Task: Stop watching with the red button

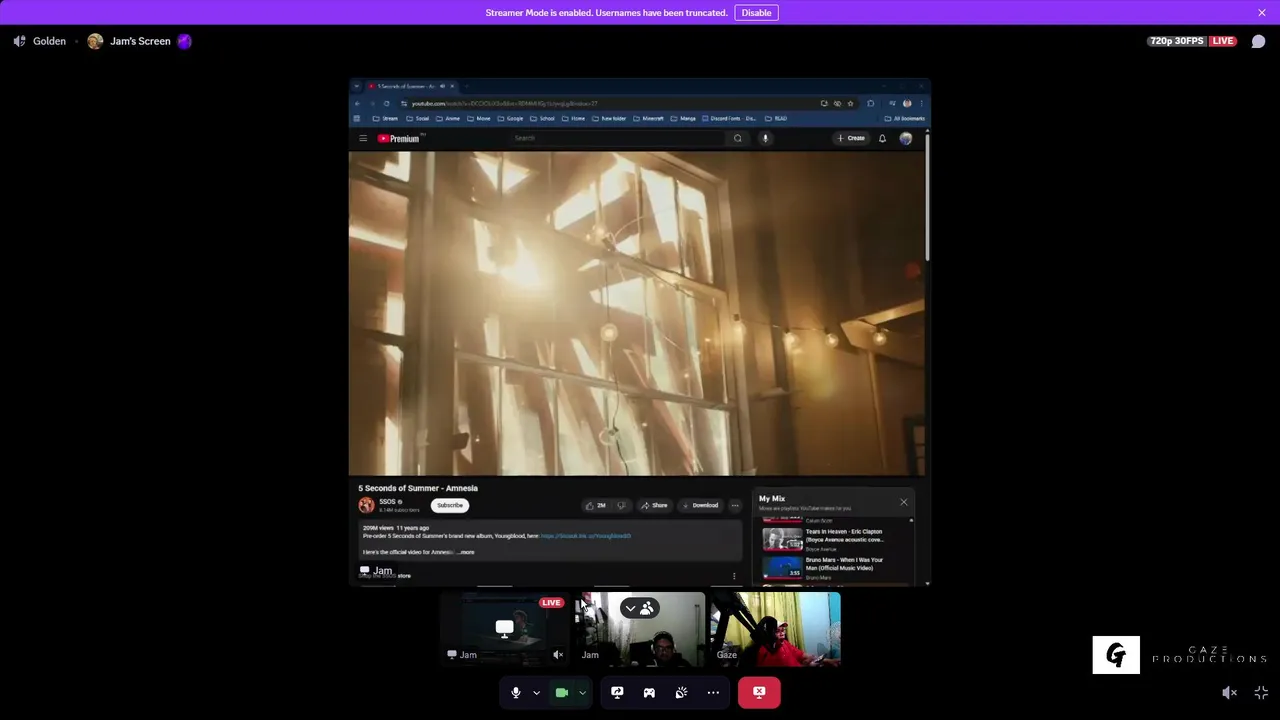Action: tap(759, 692)
